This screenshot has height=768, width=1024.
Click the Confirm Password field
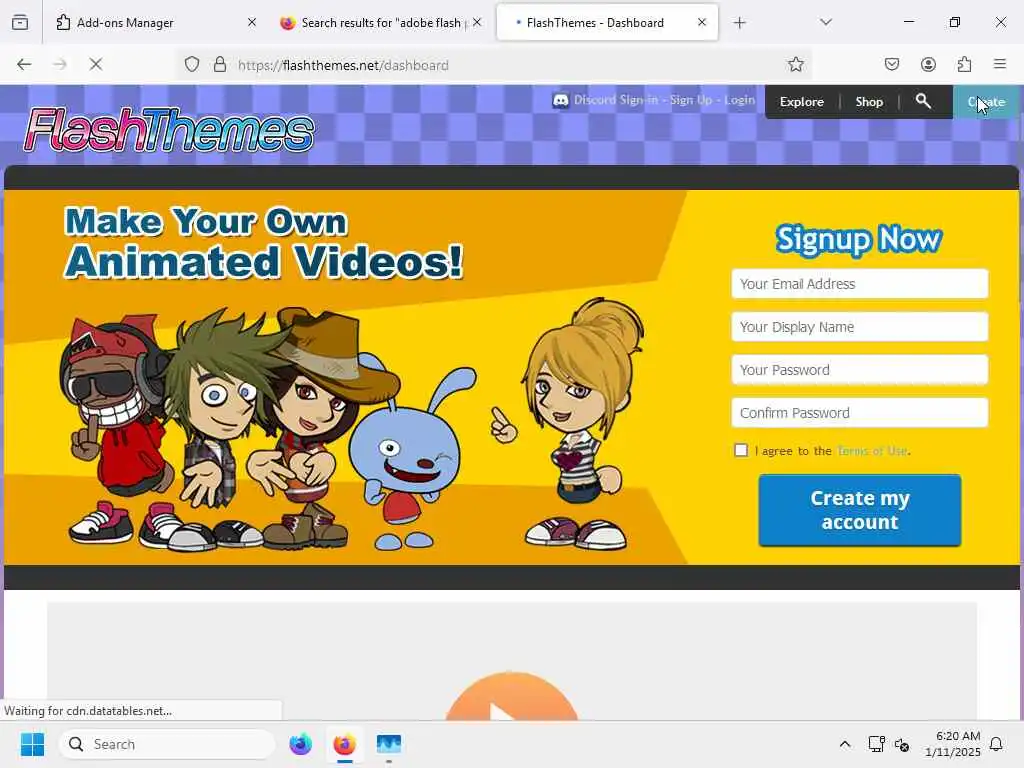point(859,413)
